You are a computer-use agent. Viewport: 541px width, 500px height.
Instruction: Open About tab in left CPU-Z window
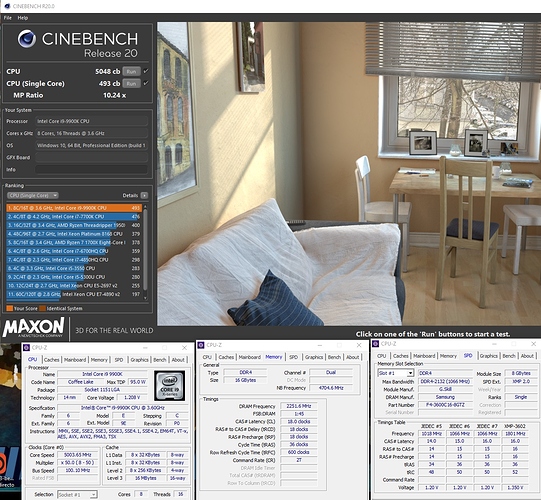pyautogui.click(x=178, y=360)
